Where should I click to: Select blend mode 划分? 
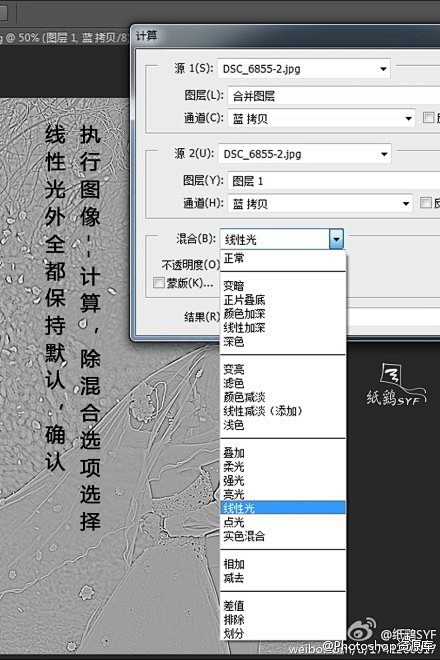coord(283,633)
